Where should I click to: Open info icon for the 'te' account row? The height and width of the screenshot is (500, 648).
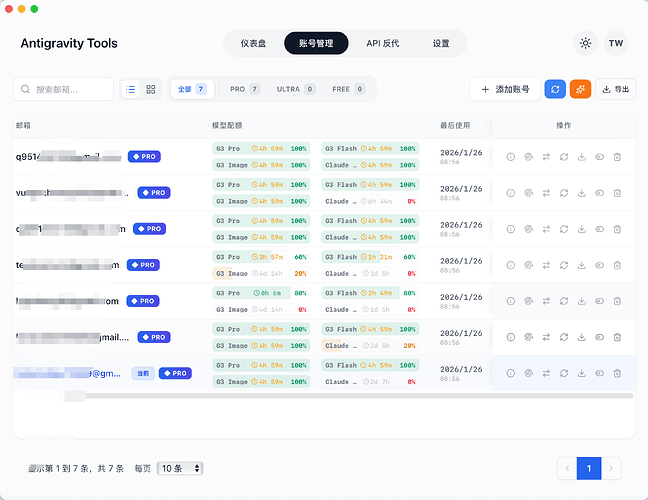tap(511, 265)
